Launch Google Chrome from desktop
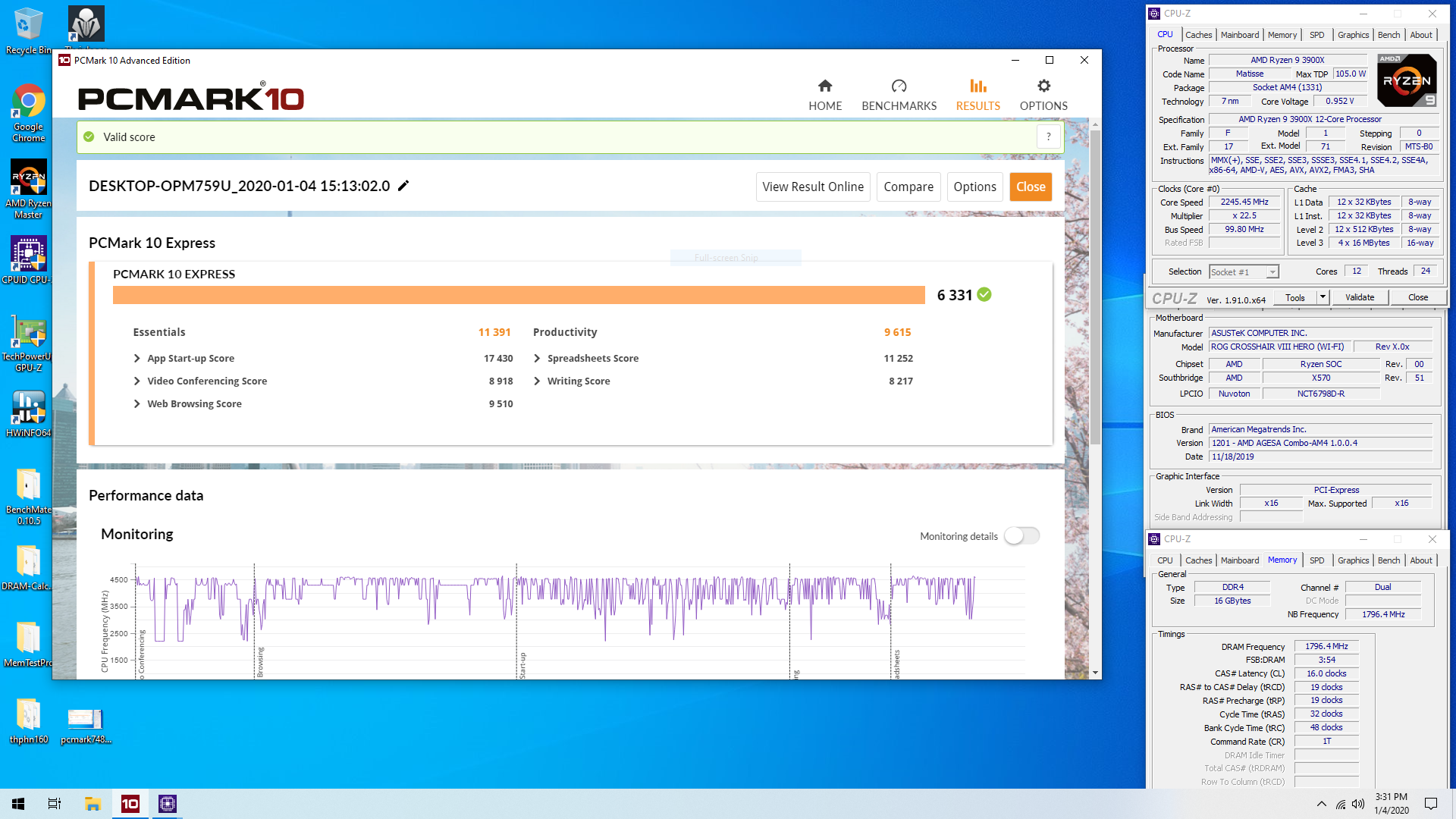This screenshot has width=1456, height=819. [28, 112]
